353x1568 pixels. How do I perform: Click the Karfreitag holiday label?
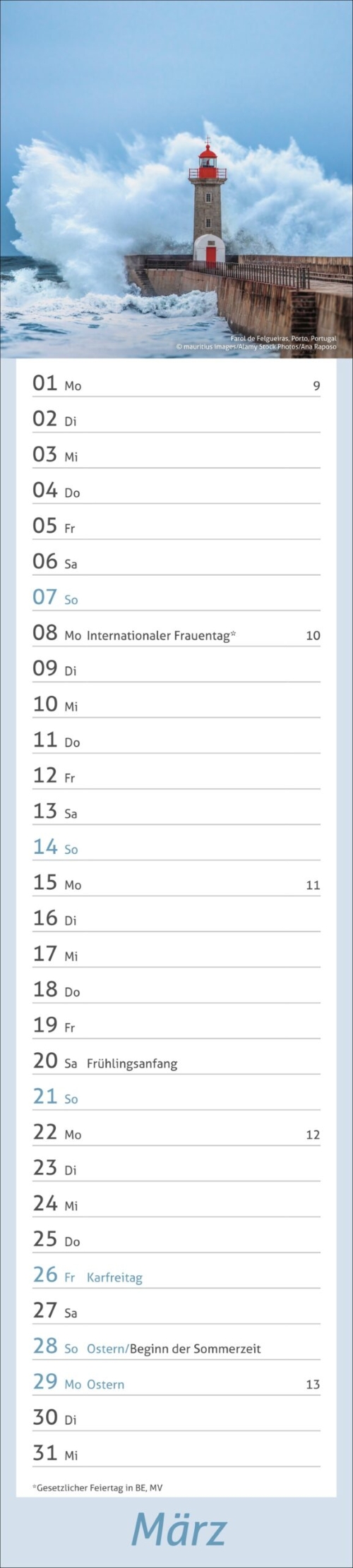(114, 1277)
